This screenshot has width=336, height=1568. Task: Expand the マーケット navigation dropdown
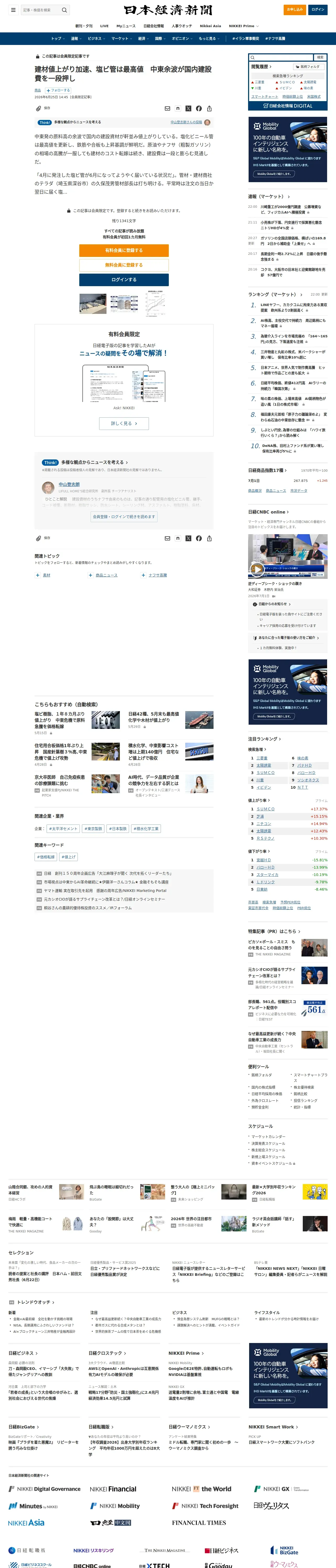tap(121, 38)
